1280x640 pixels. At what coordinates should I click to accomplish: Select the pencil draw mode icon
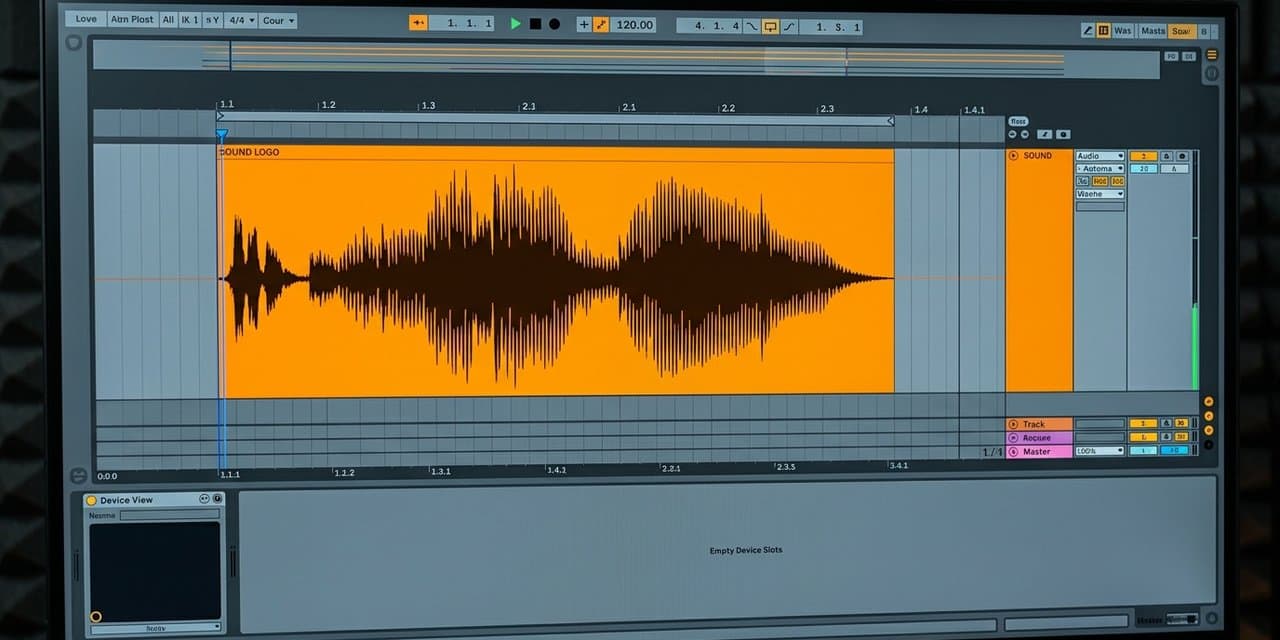coord(1088,31)
